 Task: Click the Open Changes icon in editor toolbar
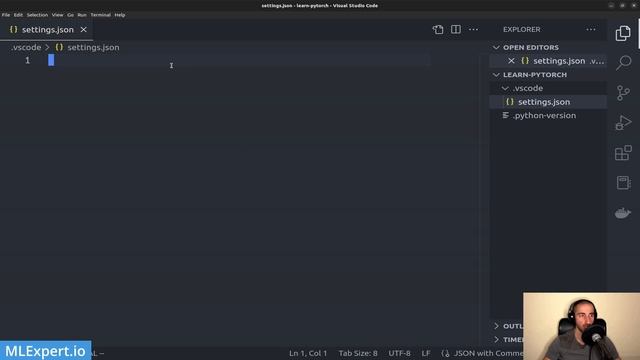click(438, 29)
